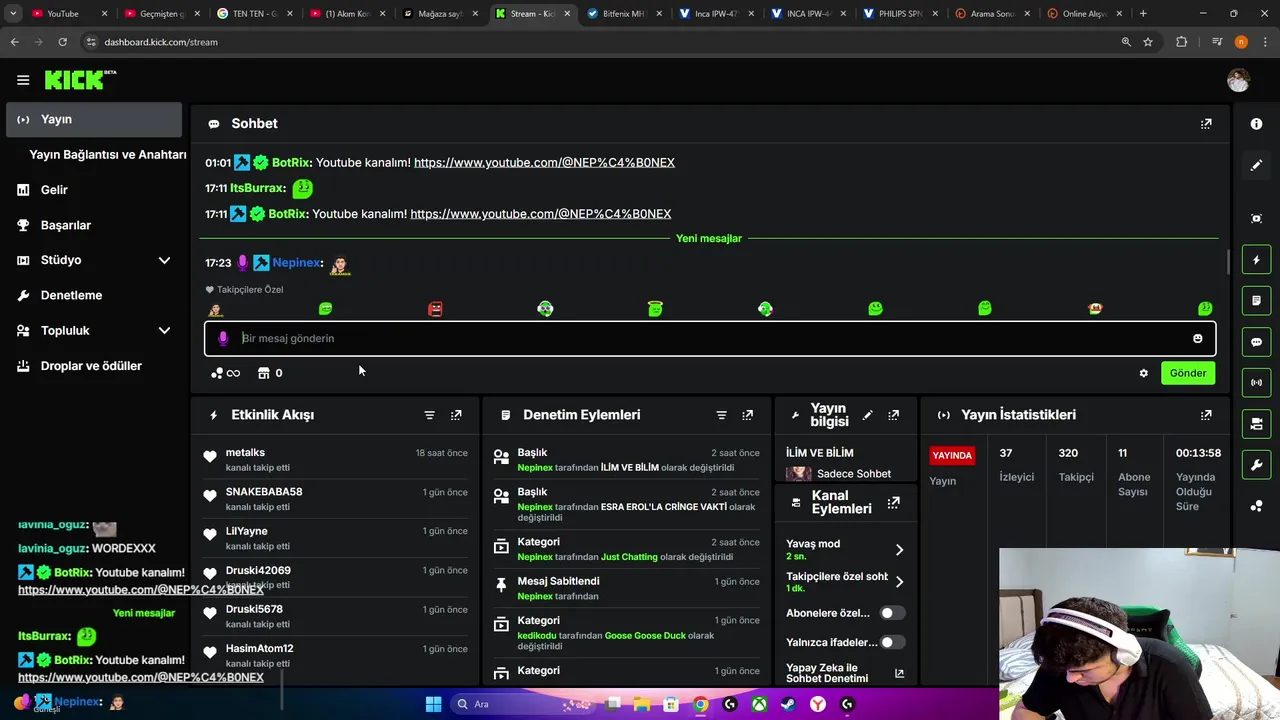Click the chat bubble icon in right sidebar
Image resolution: width=1280 pixels, height=720 pixels.
pyautogui.click(x=1256, y=342)
